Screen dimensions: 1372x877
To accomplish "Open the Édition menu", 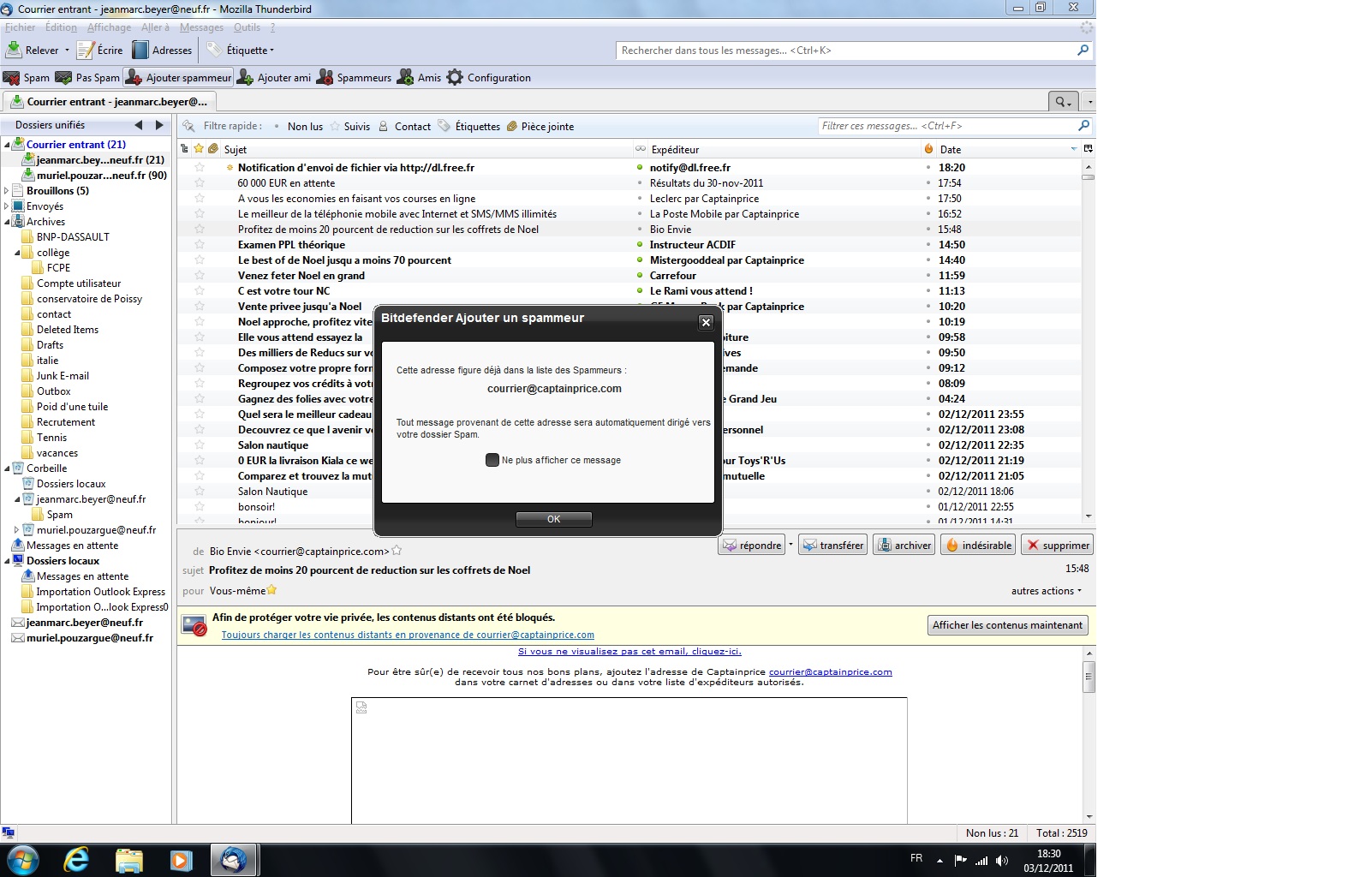I will 61,27.
